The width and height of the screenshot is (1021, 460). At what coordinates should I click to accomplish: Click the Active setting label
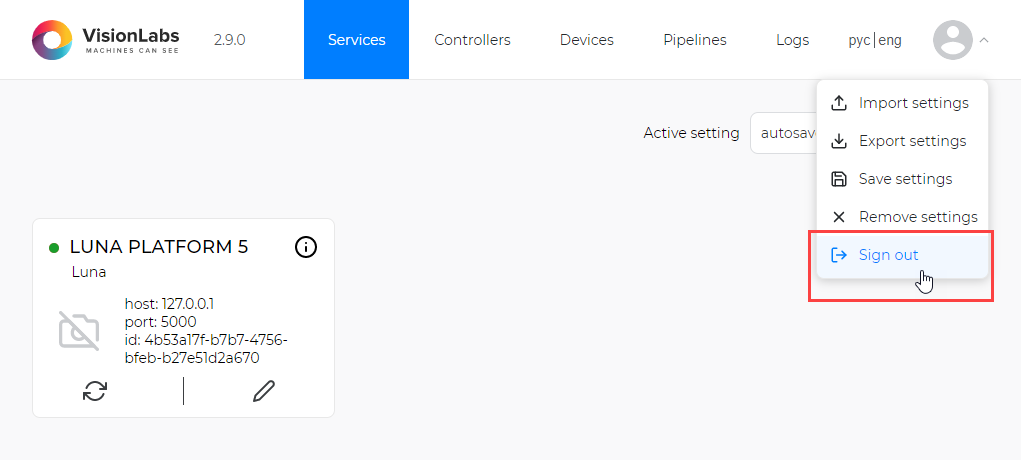(692, 133)
